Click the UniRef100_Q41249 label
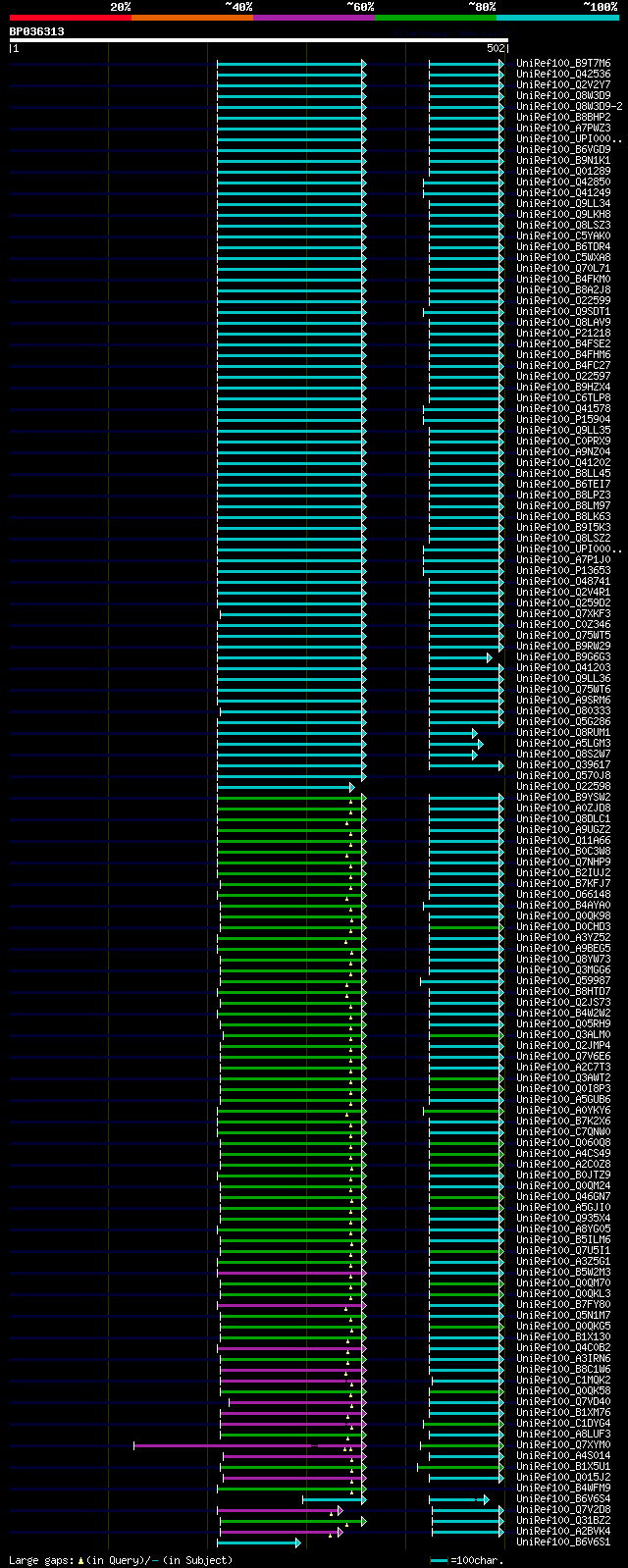The height and width of the screenshot is (1568, 628). click(563, 192)
